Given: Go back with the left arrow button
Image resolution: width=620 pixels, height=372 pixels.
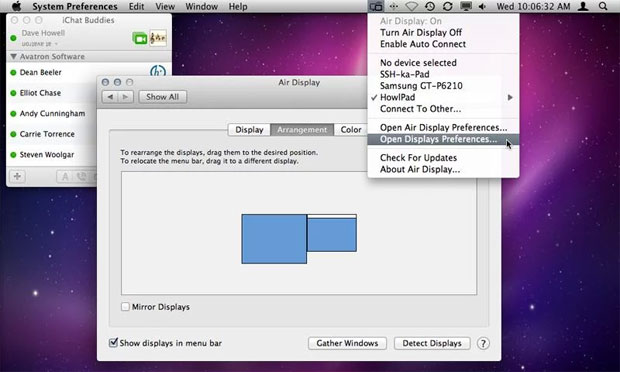Looking at the screenshot, I should tap(110, 97).
